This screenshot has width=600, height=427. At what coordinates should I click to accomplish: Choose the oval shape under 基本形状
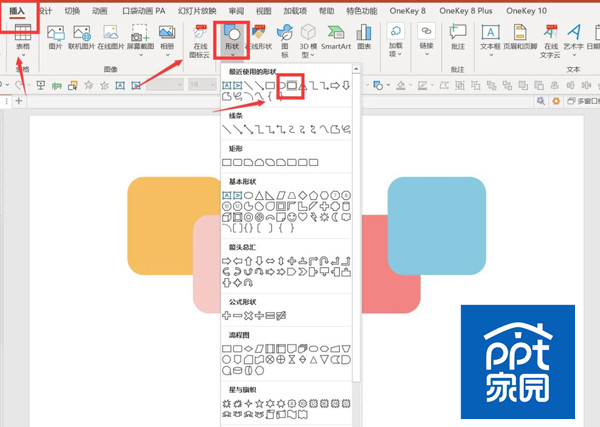coord(248,196)
